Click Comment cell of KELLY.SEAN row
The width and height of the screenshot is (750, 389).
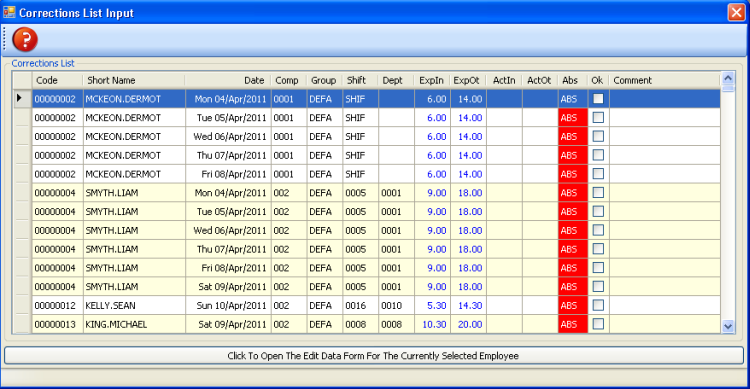click(x=665, y=305)
